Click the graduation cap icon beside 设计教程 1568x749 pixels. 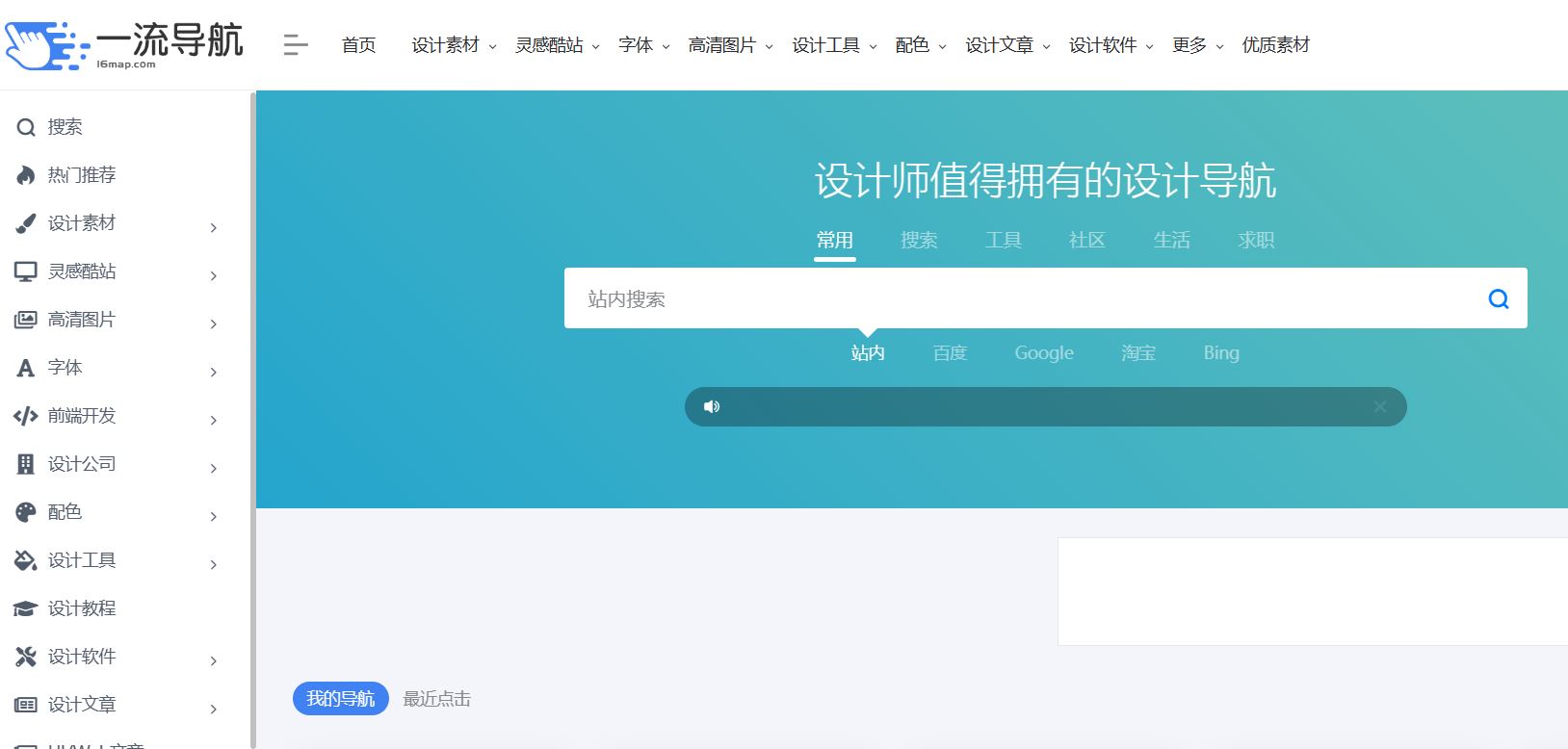pos(26,608)
